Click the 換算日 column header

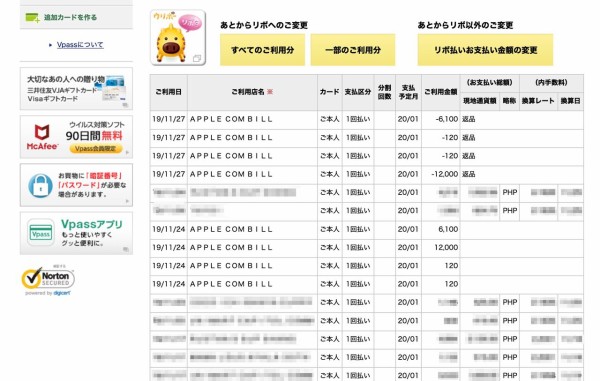tap(571, 101)
